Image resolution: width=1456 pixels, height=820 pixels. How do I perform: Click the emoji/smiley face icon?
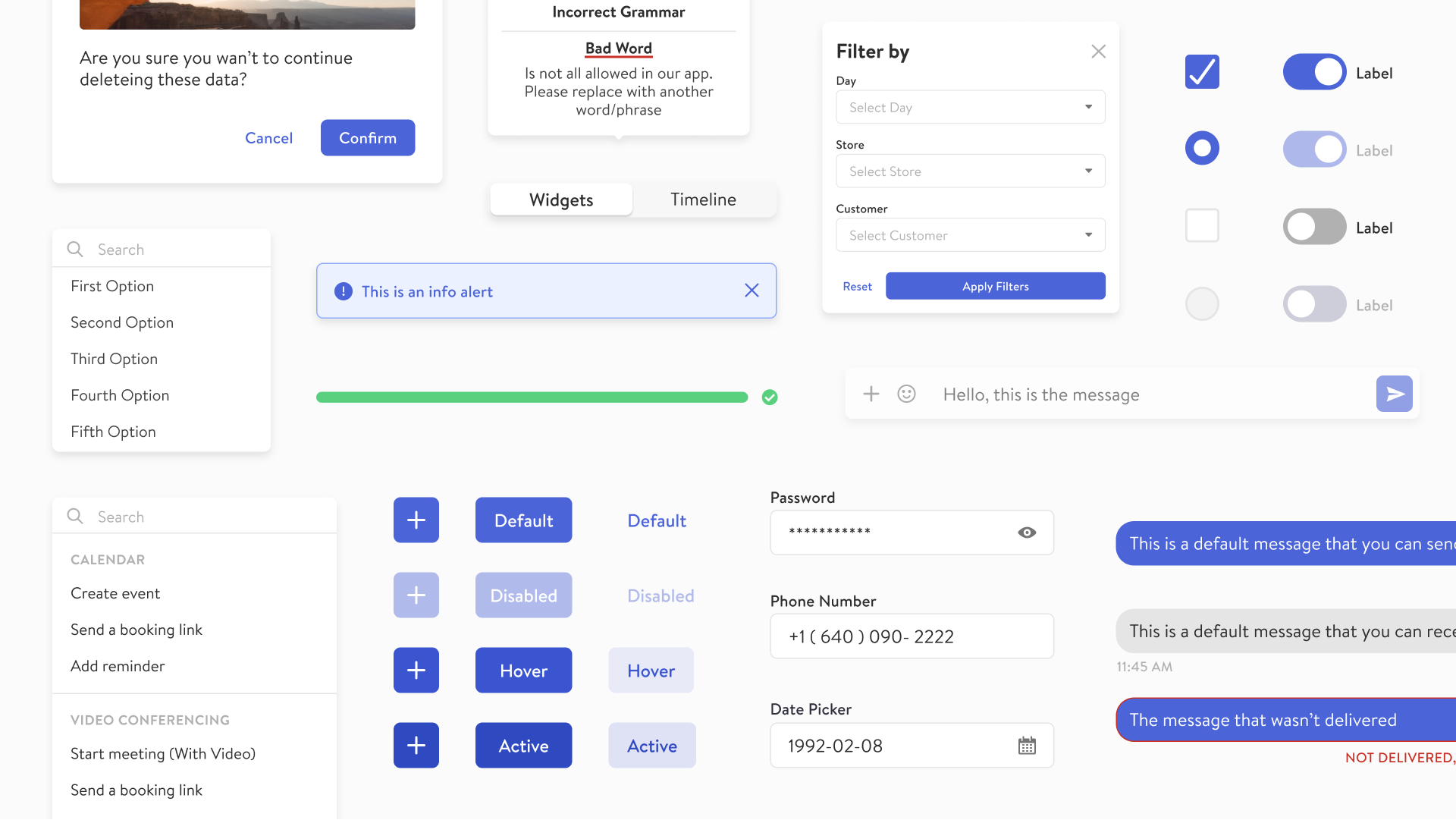(905, 393)
